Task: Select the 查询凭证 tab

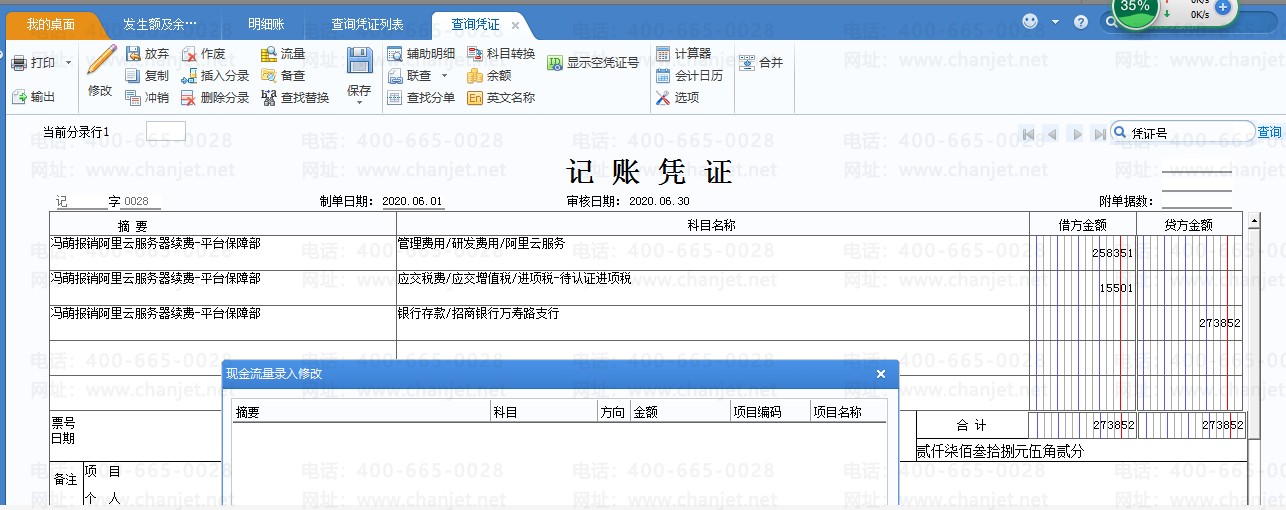Action: (475, 24)
